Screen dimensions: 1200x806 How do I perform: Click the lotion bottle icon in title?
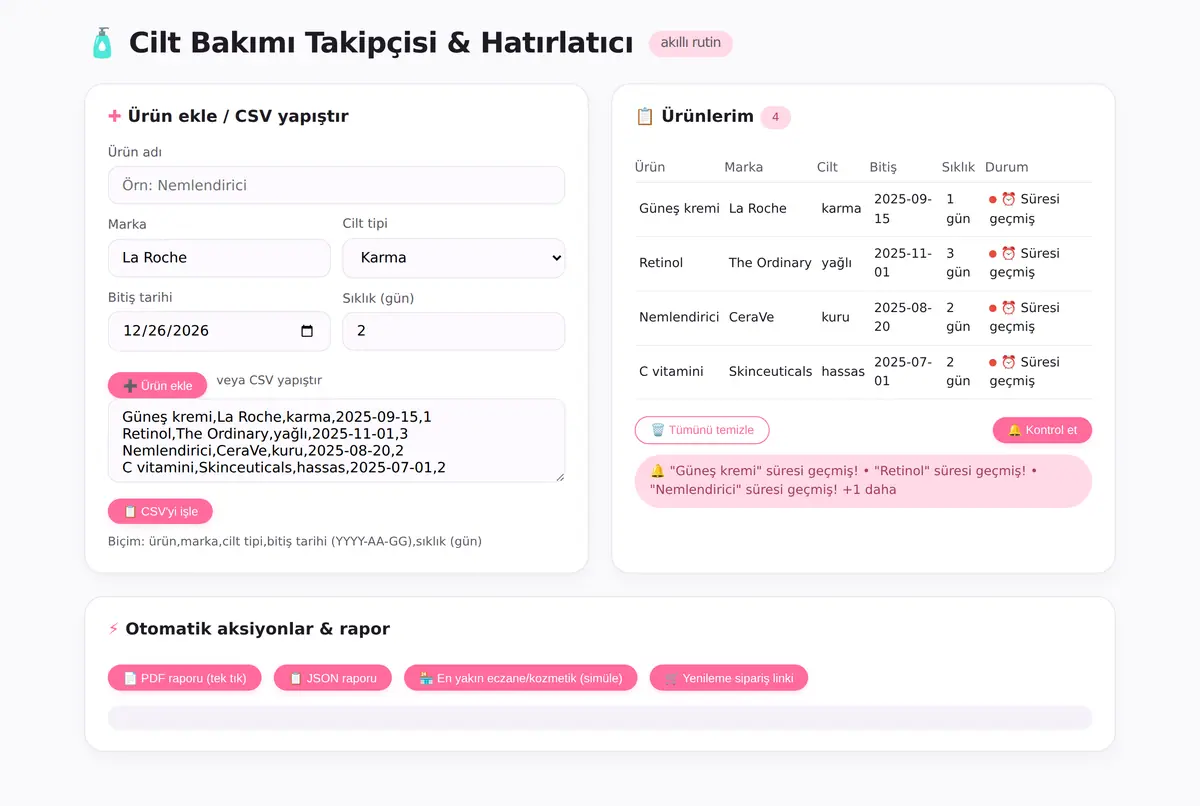pos(102,43)
